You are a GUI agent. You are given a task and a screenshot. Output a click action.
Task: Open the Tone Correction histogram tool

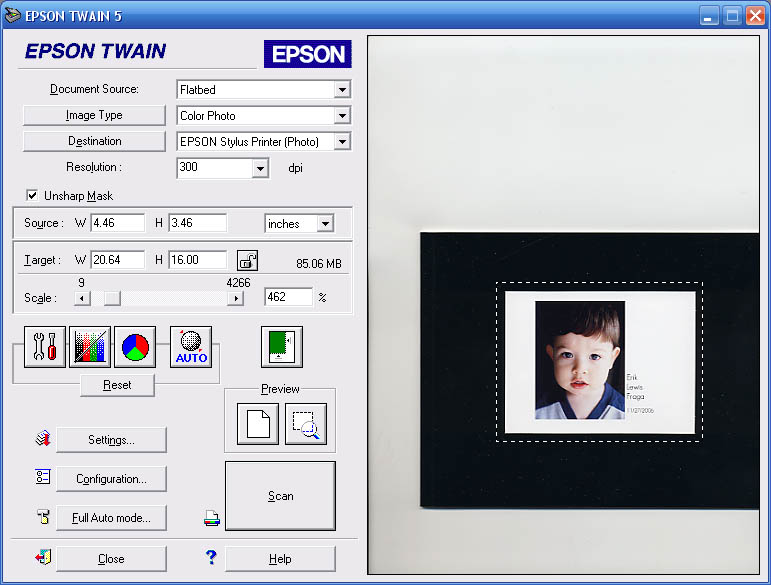[90, 347]
